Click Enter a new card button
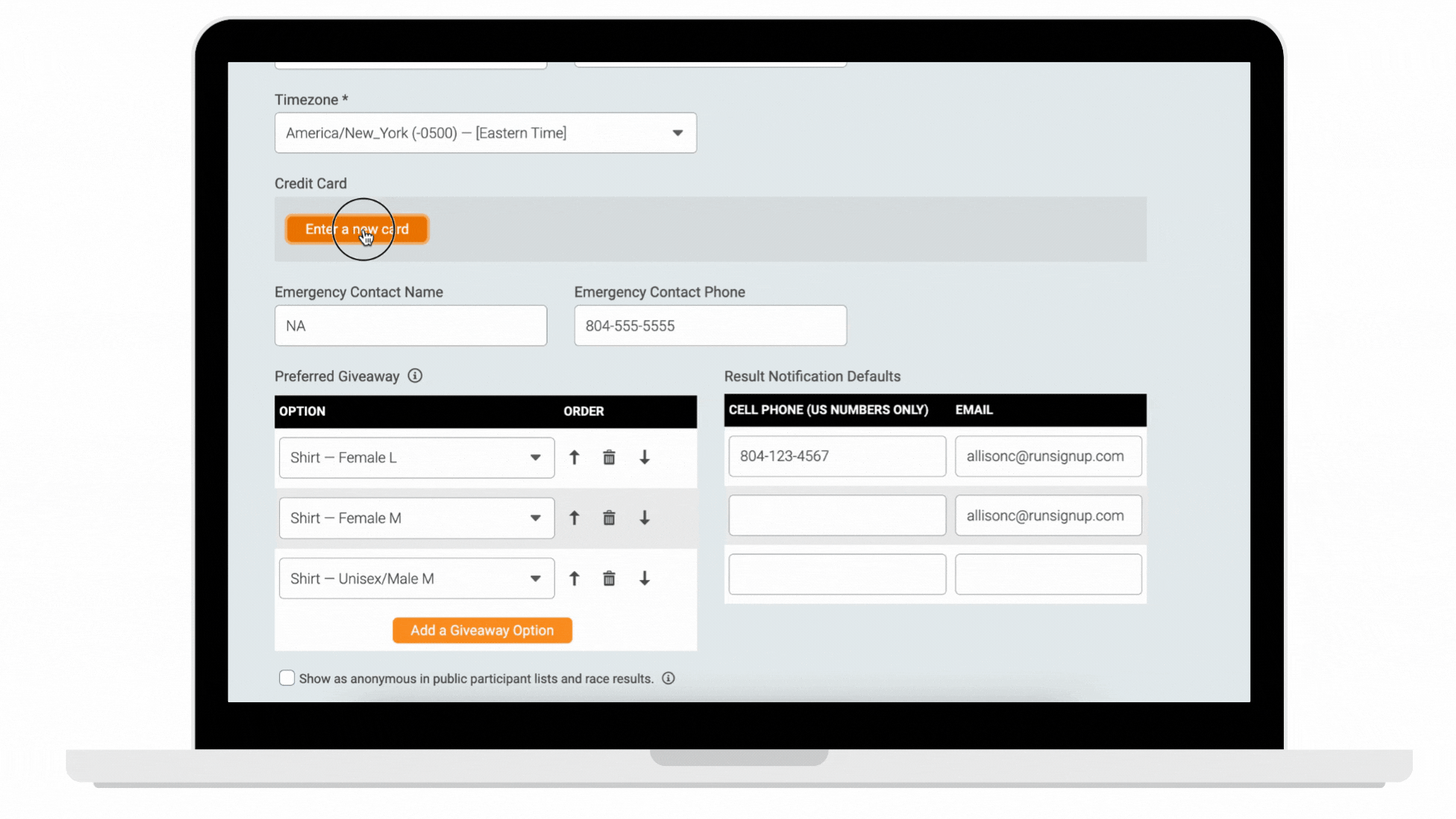Image resolution: width=1456 pixels, height=819 pixels. click(x=356, y=229)
